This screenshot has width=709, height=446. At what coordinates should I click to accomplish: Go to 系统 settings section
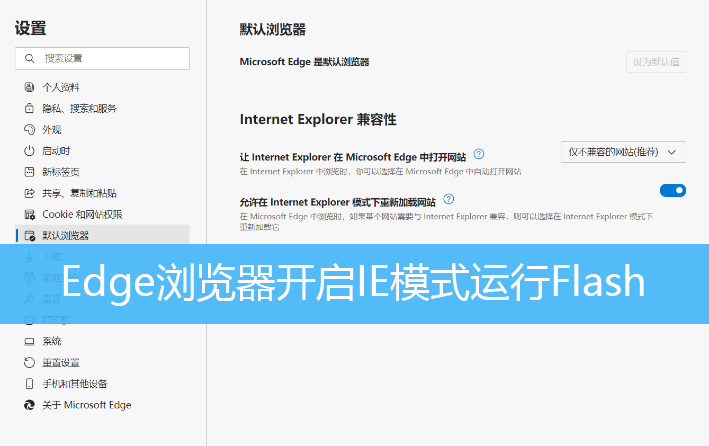pyautogui.click(x=51, y=341)
